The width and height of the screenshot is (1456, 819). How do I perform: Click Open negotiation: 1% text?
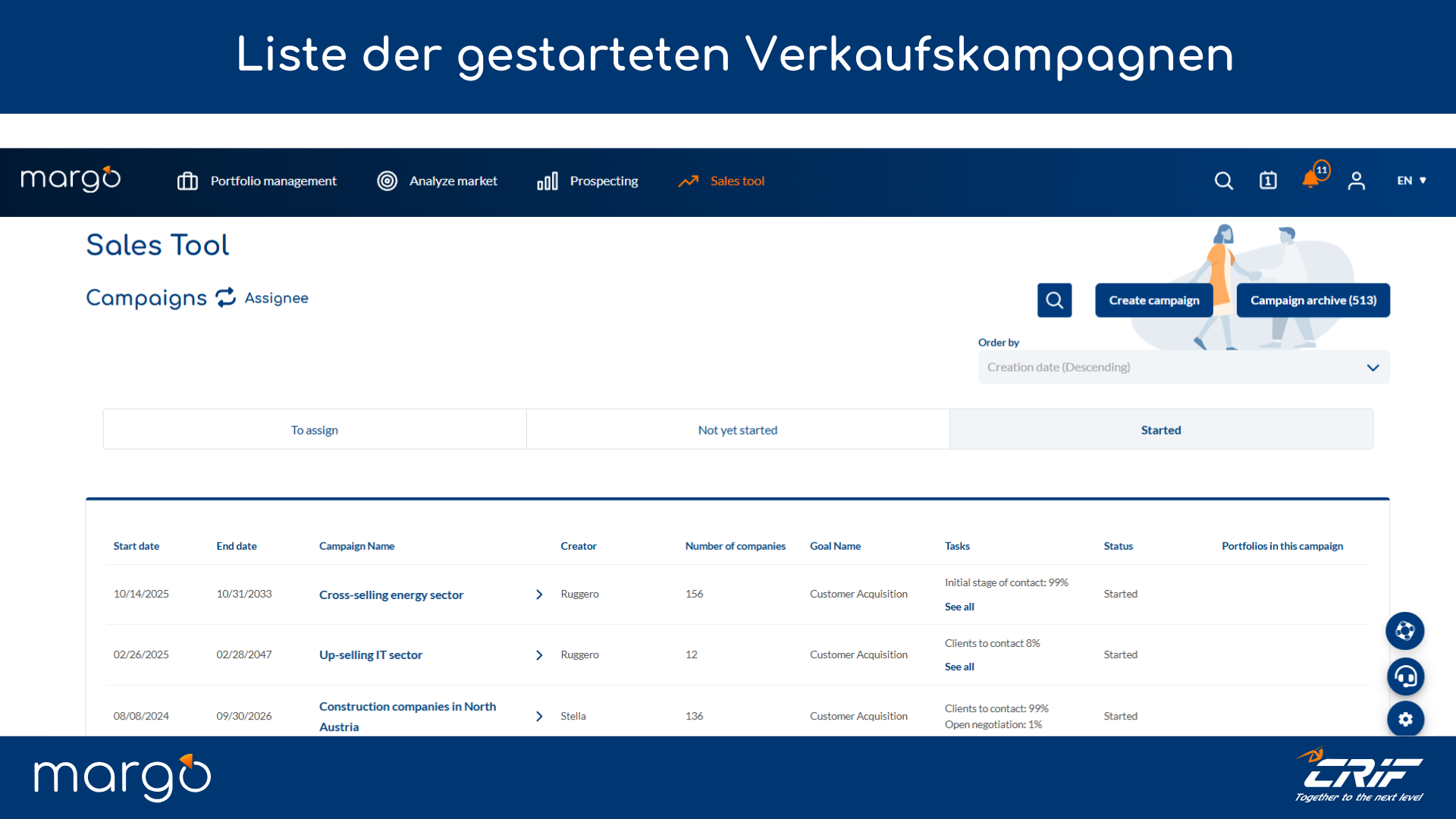pyautogui.click(x=993, y=724)
